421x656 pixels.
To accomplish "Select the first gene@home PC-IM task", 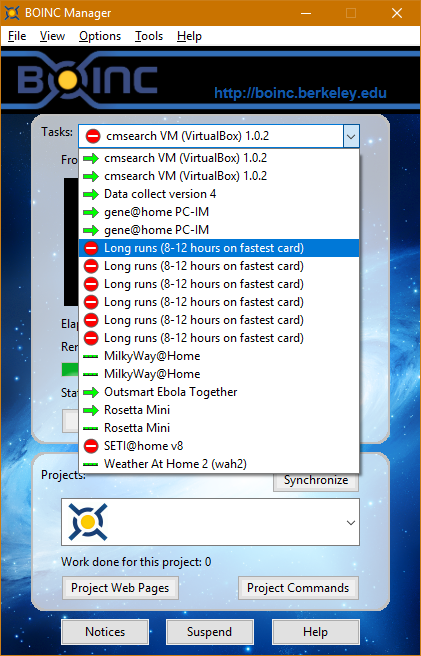I will click(219, 212).
